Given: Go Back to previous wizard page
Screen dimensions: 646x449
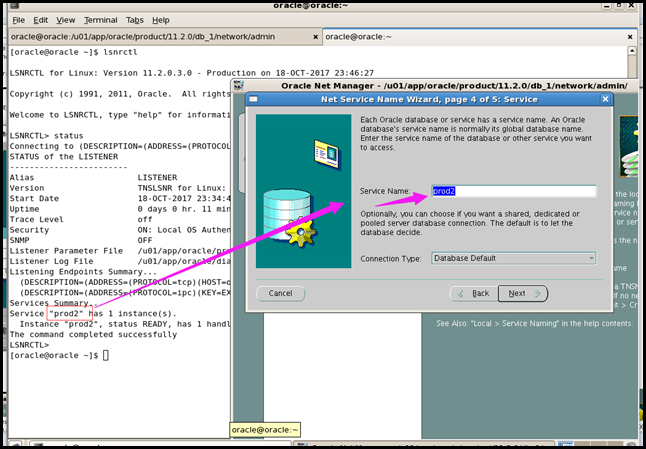Looking at the screenshot, I should click(x=474, y=293).
